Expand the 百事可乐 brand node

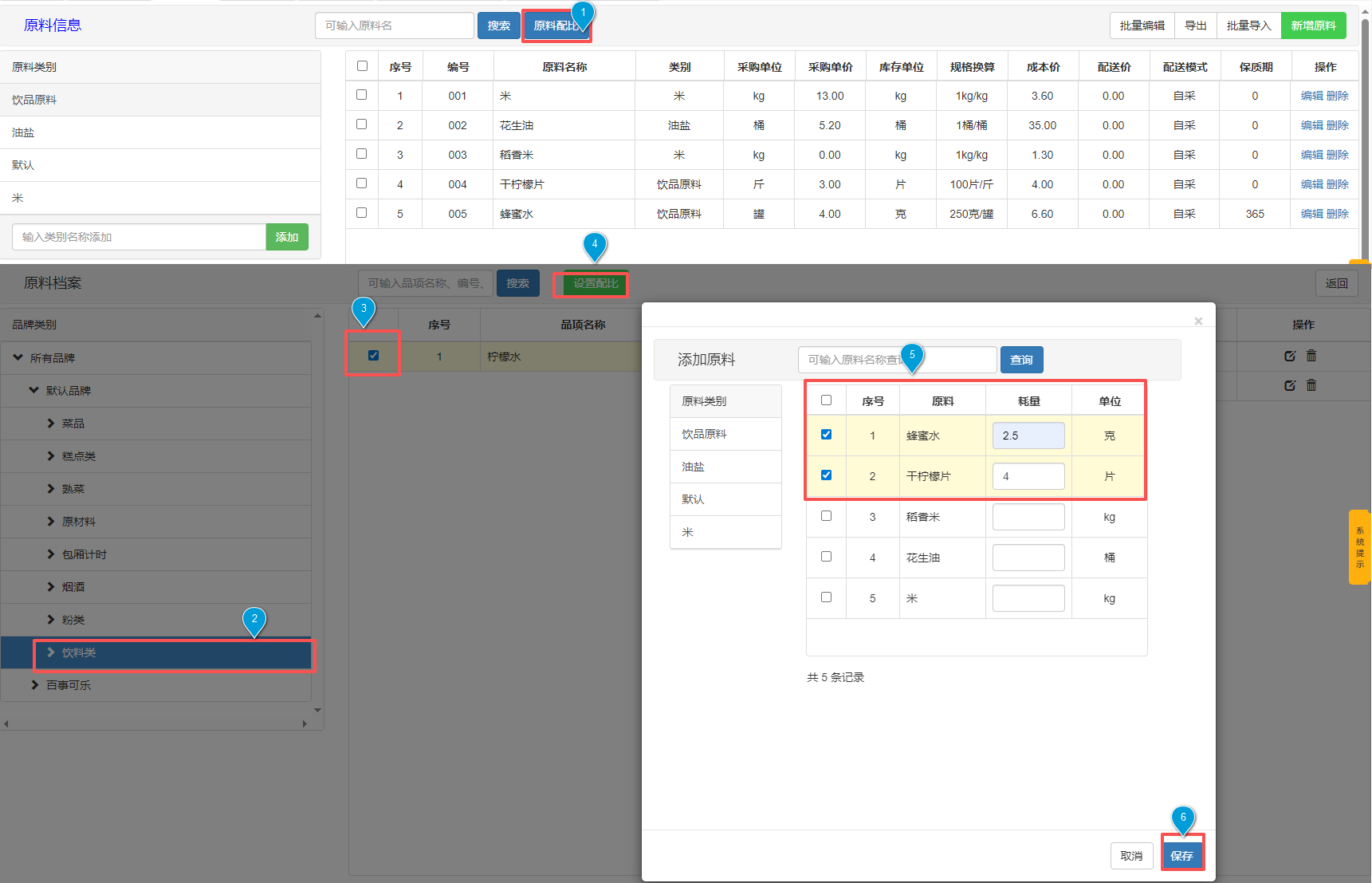pyautogui.click(x=35, y=684)
